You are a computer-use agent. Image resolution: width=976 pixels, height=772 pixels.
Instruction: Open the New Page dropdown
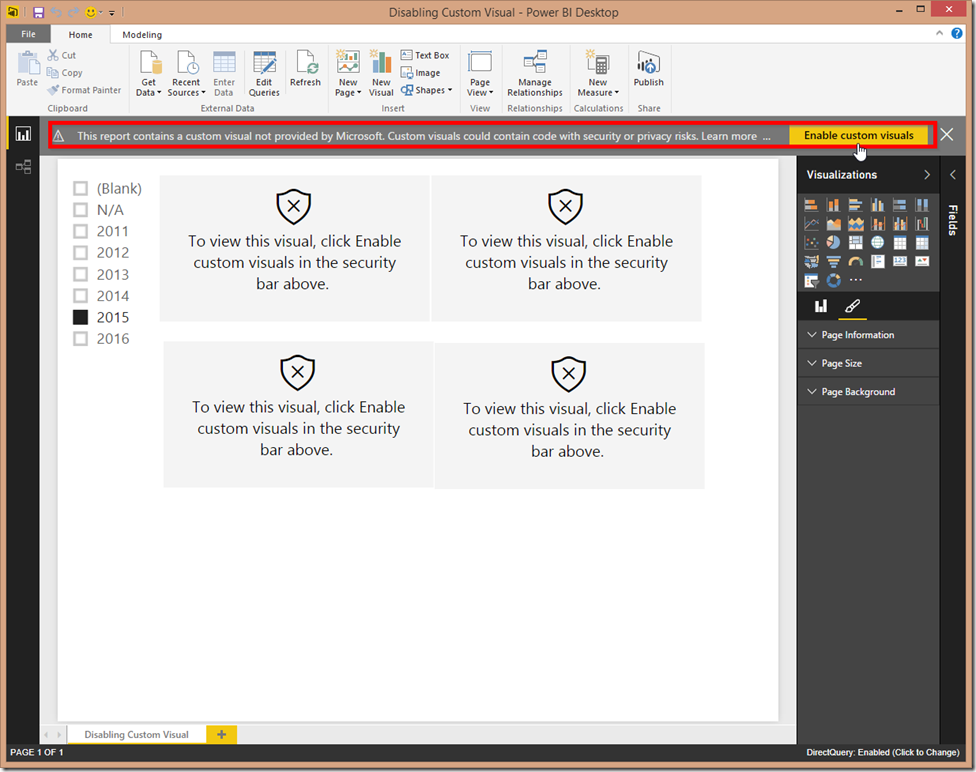coord(348,74)
